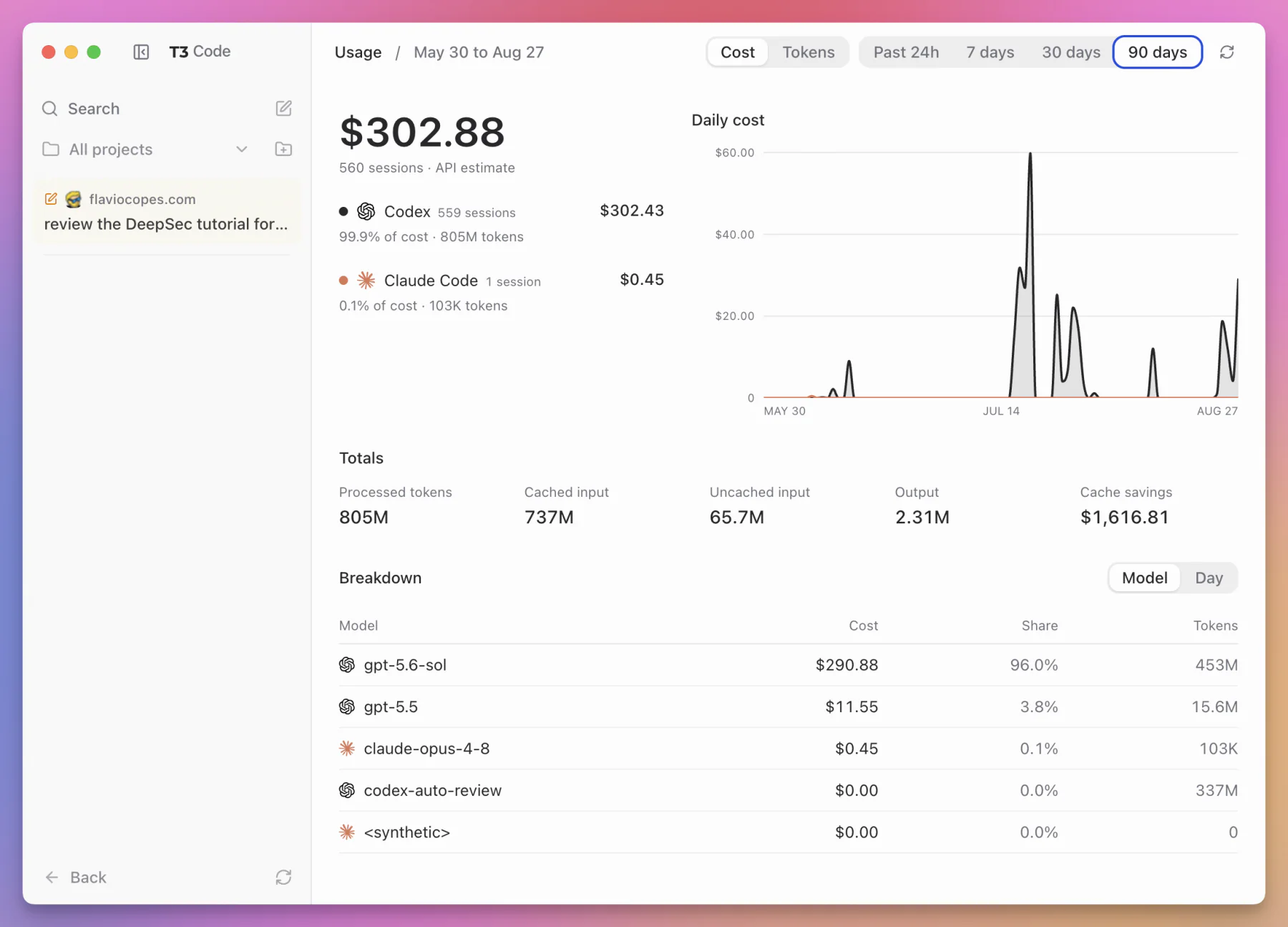Click the Search field
The width and height of the screenshot is (1288, 927).
93,109
